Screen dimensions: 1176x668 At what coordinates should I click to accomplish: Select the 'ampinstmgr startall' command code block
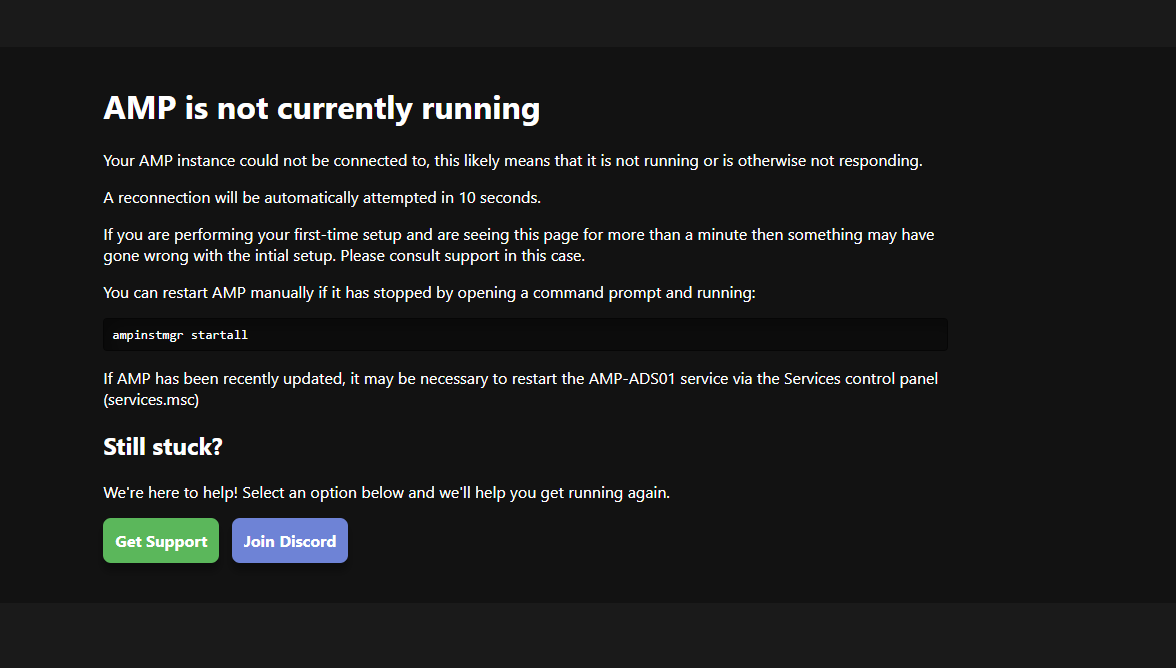click(525, 334)
